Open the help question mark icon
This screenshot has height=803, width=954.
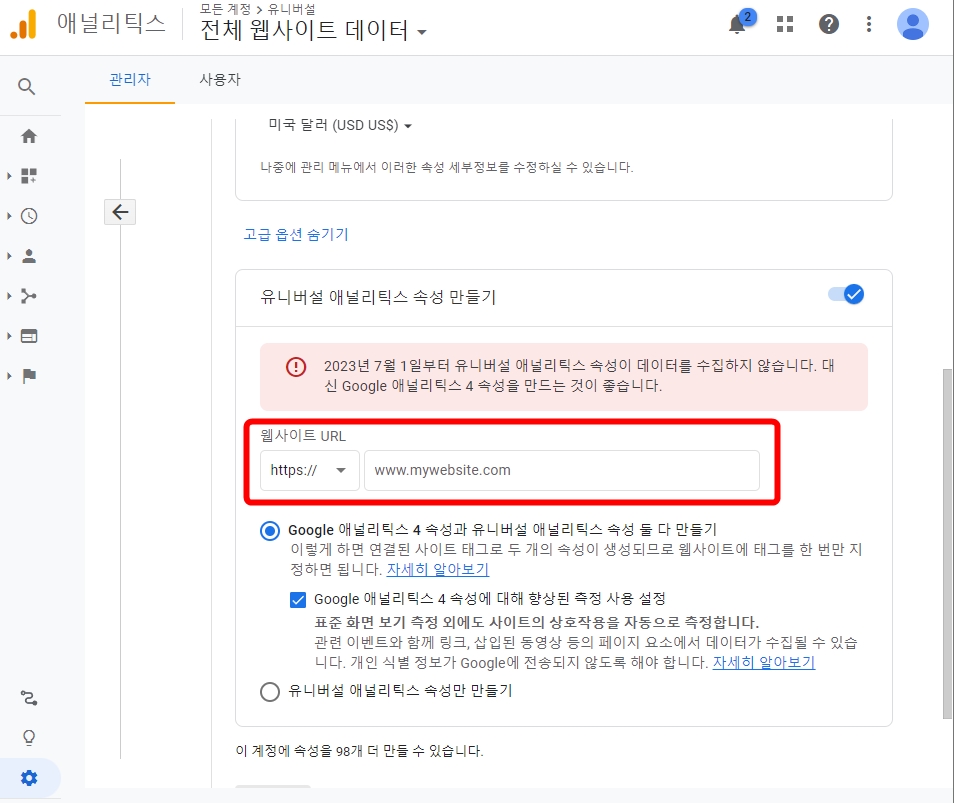click(829, 24)
